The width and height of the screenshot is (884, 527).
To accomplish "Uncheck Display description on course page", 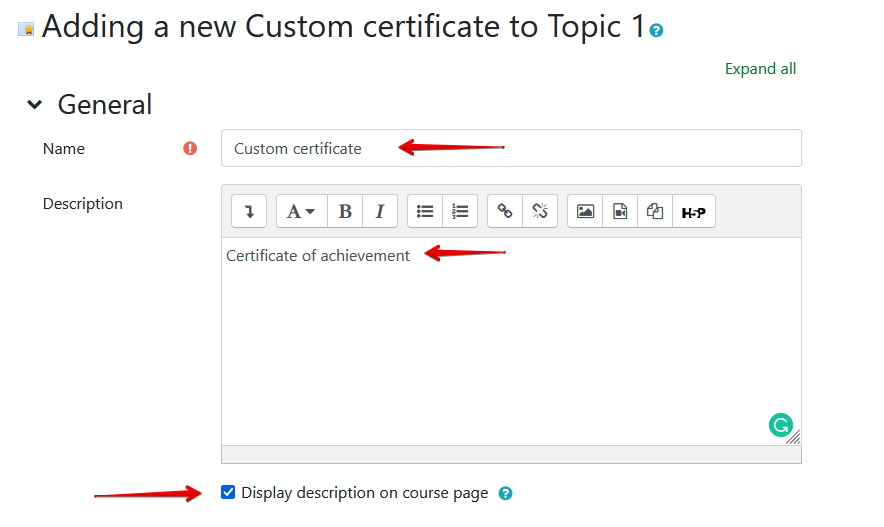I will 228,492.
